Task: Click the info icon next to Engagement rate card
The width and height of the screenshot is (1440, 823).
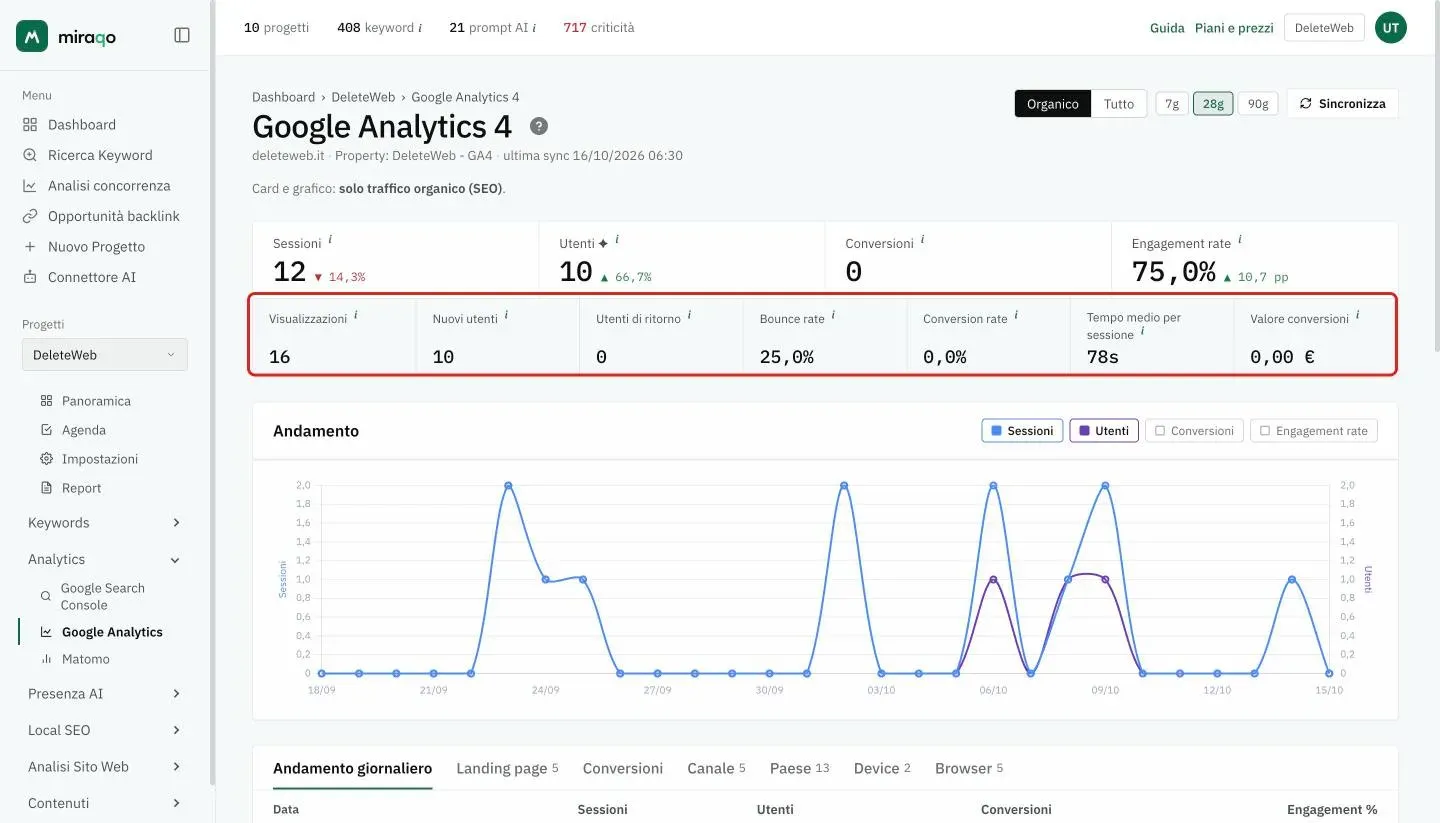Action: [x=1240, y=241]
